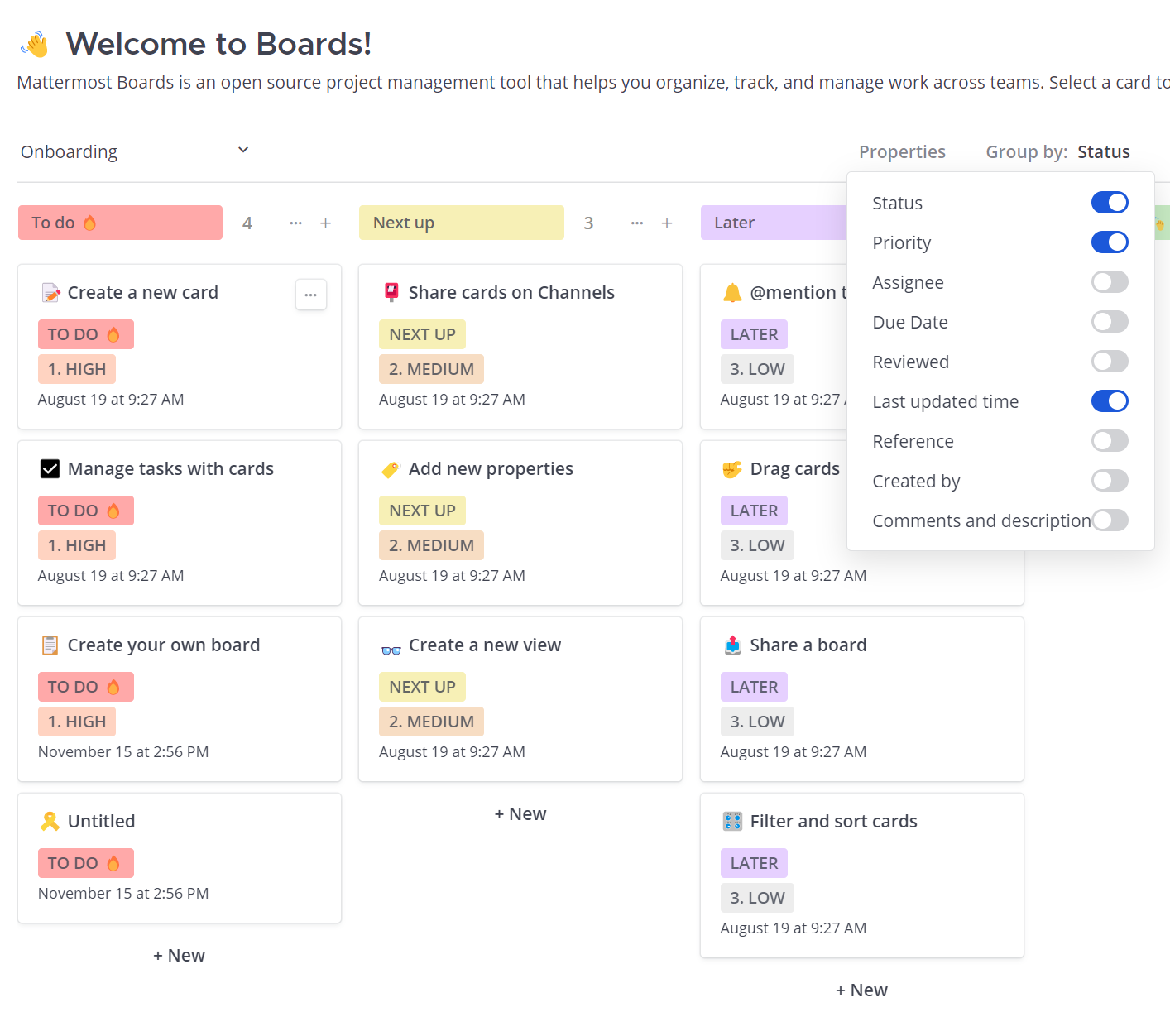Click the red To do column label

[120, 223]
